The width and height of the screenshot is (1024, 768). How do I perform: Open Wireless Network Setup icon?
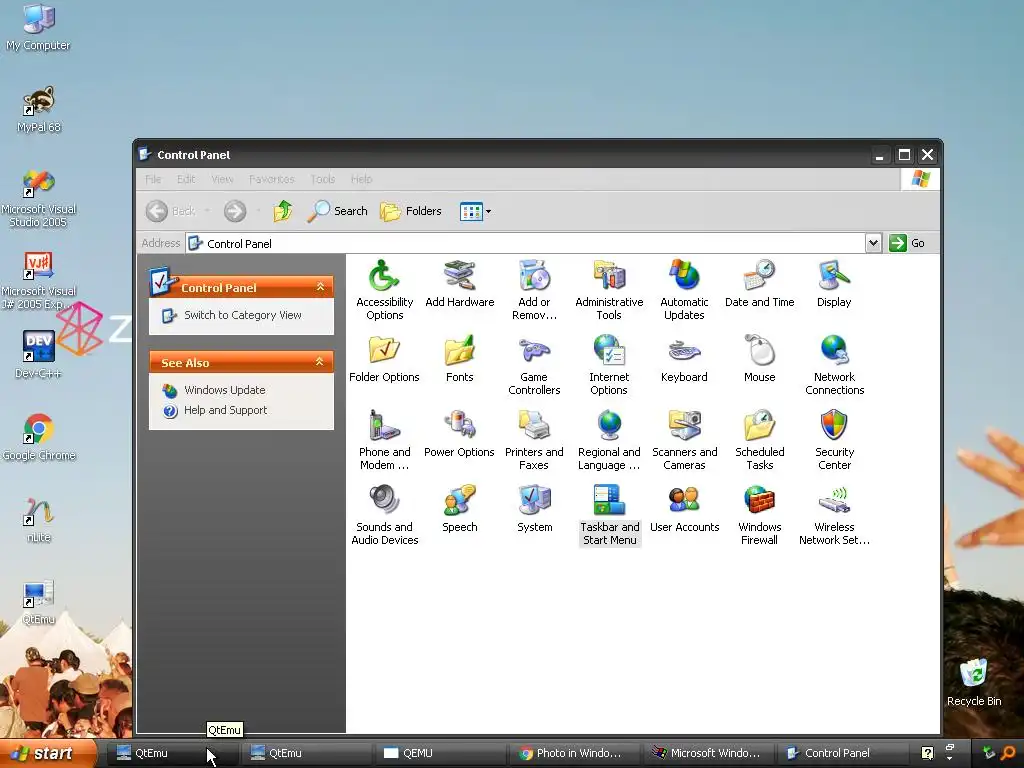click(834, 515)
